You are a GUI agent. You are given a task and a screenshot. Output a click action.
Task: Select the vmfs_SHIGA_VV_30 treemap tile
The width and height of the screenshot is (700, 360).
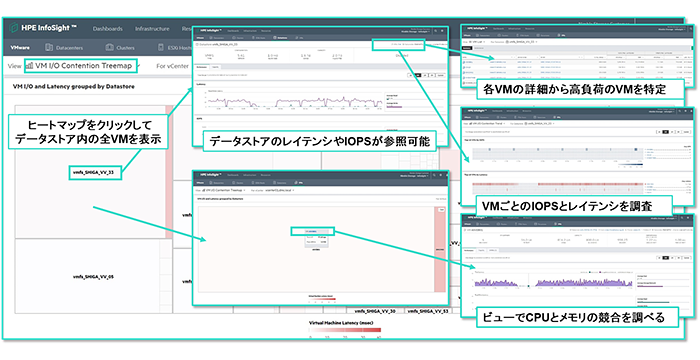(x=375, y=310)
